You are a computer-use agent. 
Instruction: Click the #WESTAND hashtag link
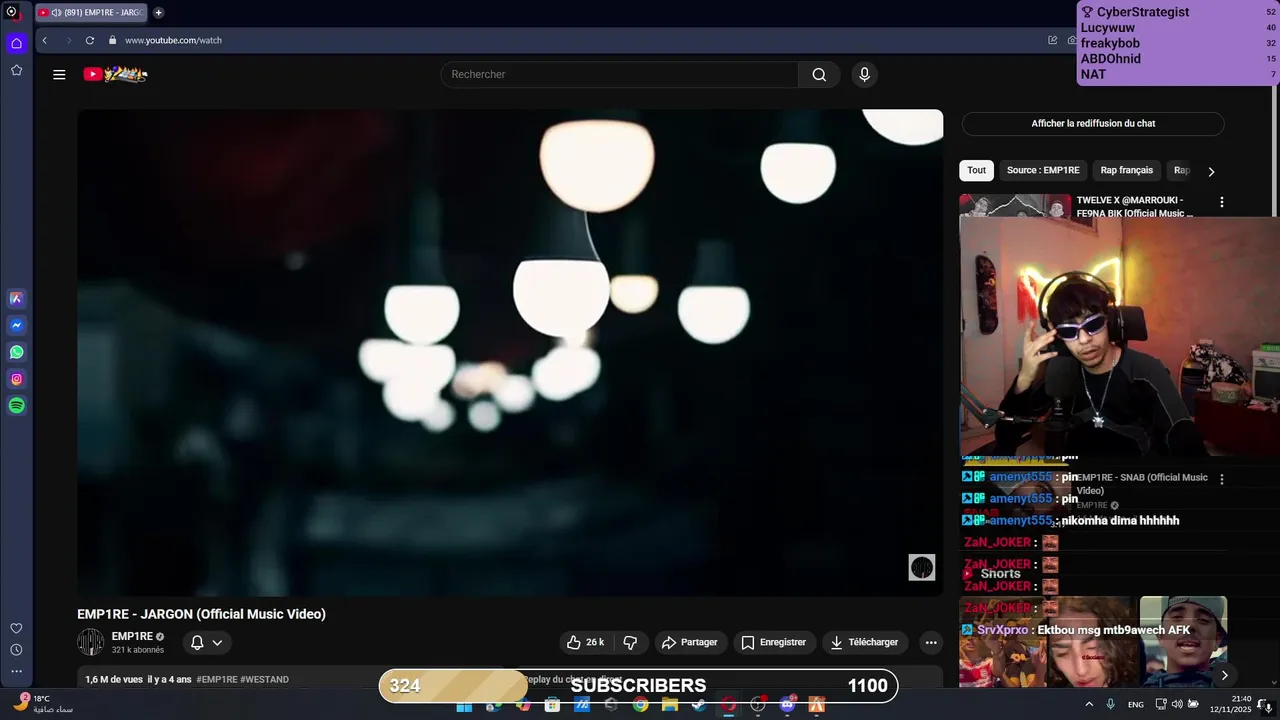pyautogui.click(x=264, y=680)
